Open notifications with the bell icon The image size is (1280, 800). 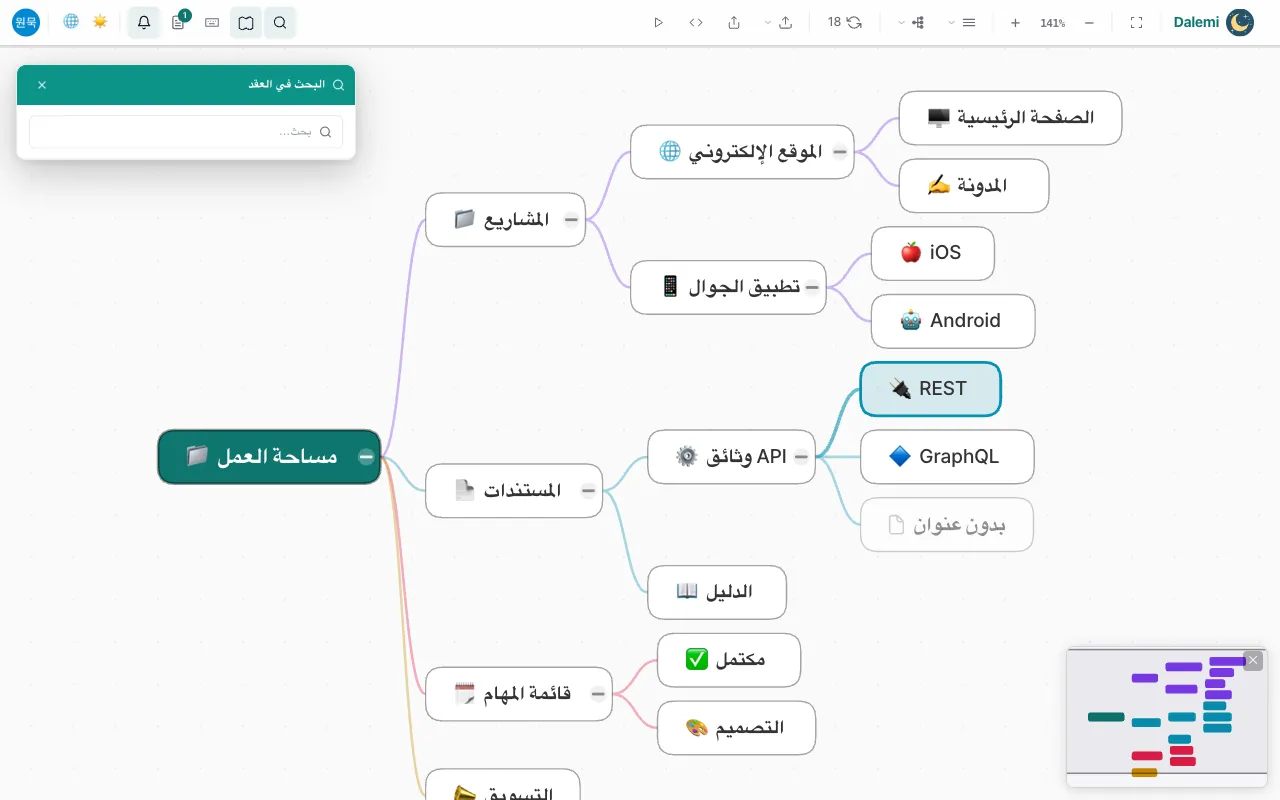(144, 22)
